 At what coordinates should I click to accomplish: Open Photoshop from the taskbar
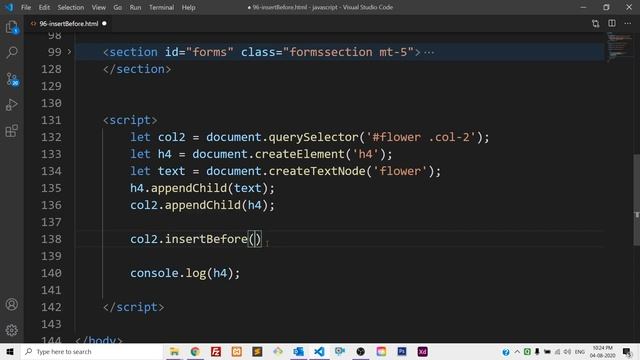[x=402, y=351]
